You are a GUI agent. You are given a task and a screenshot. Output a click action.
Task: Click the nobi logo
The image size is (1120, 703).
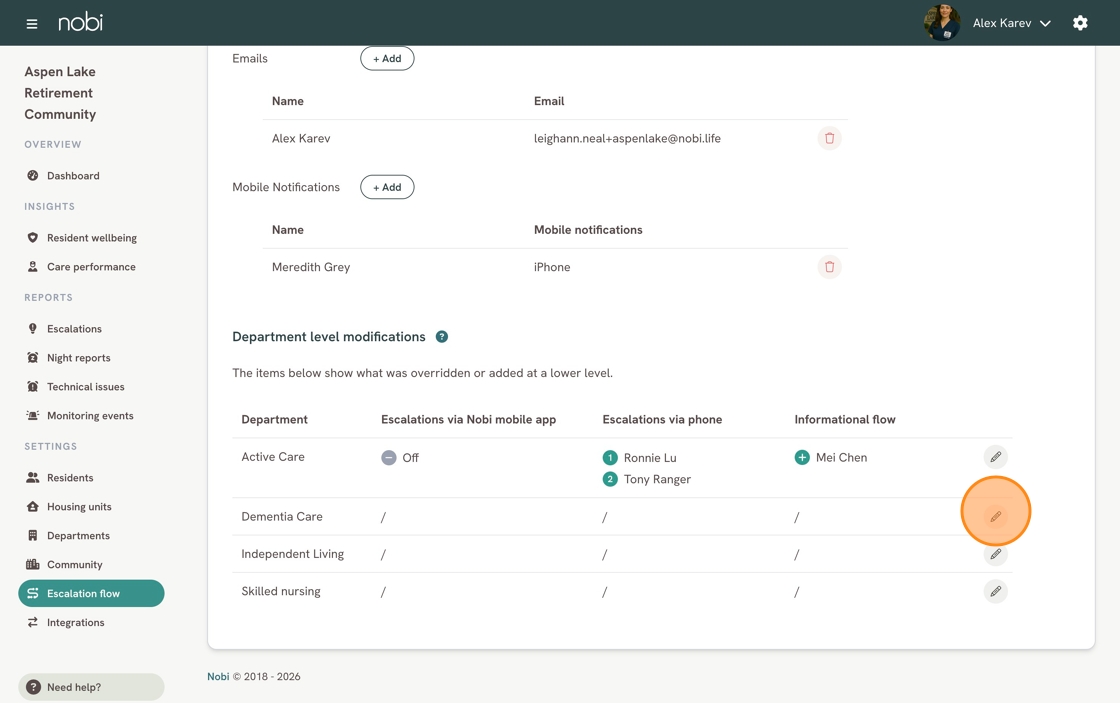(x=80, y=22)
